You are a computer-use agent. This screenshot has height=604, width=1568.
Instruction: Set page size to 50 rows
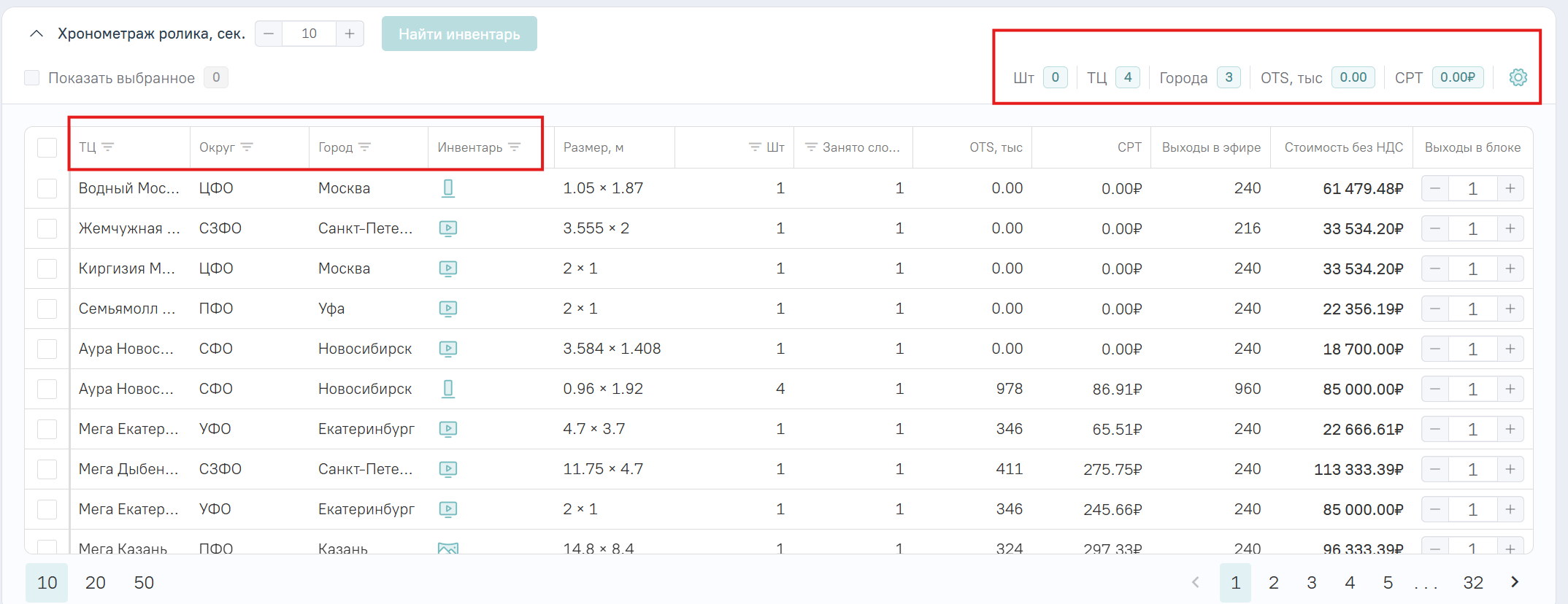point(144,583)
